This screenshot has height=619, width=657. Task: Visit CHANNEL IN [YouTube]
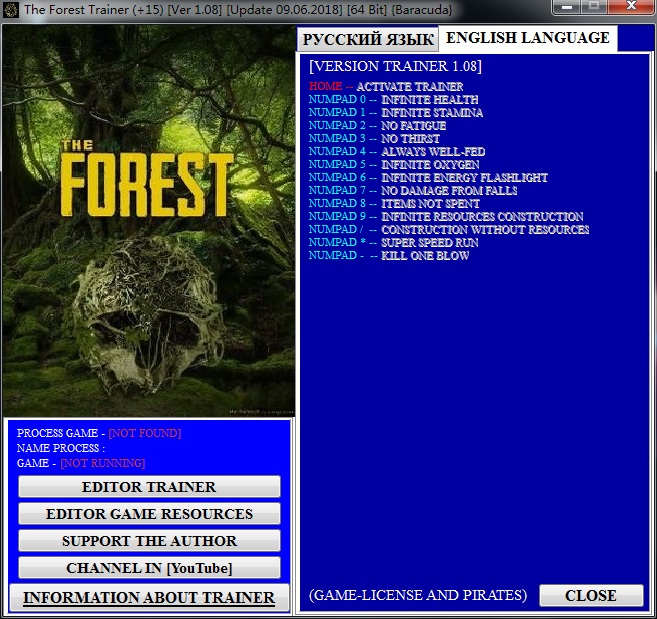(149, 568)
